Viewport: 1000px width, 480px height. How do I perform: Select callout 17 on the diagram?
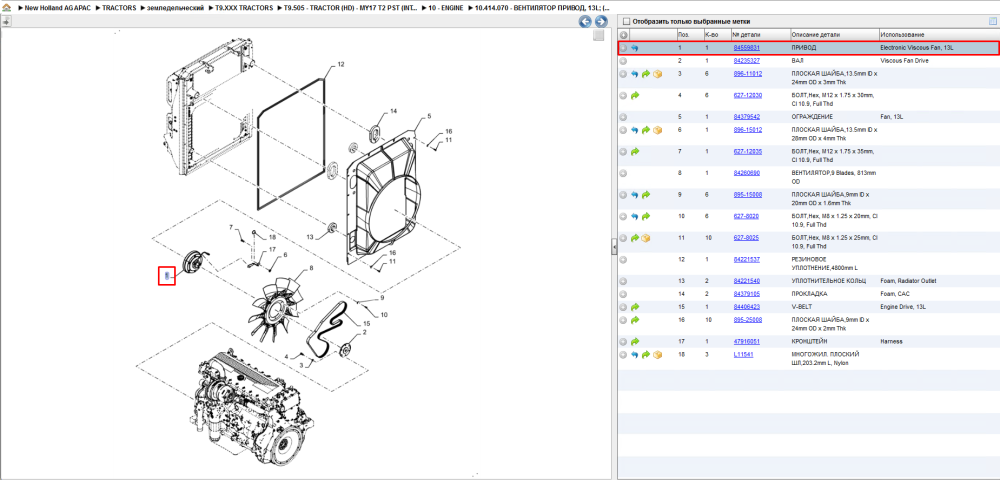click(272, 249)
